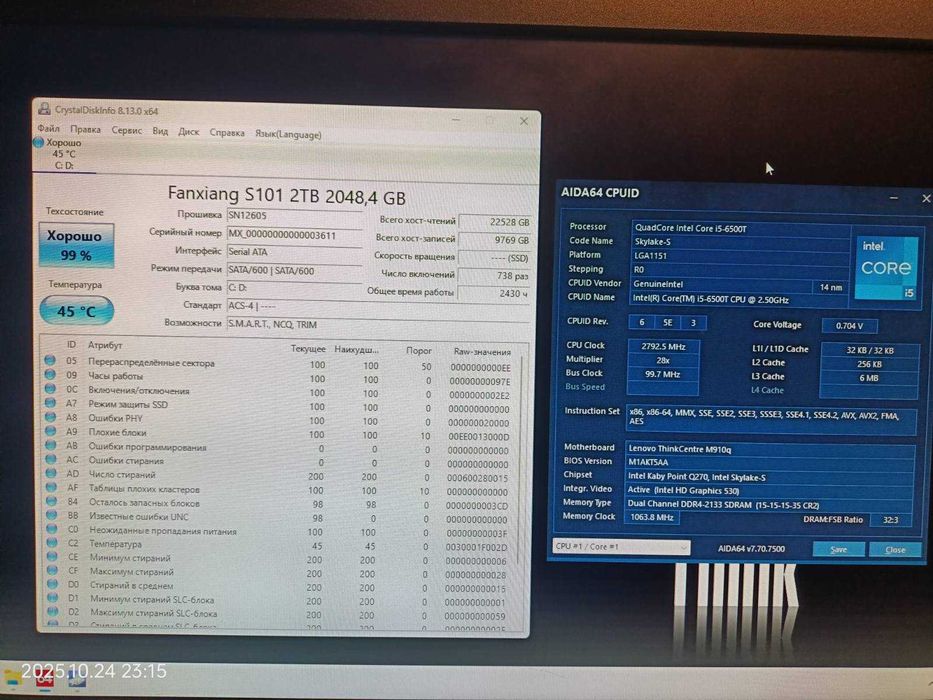Image resolution: width=933 pixels, height=700 pixels.
Task: Click status icon for A7 Режим защиты SSD
Action: click(50, 403)
